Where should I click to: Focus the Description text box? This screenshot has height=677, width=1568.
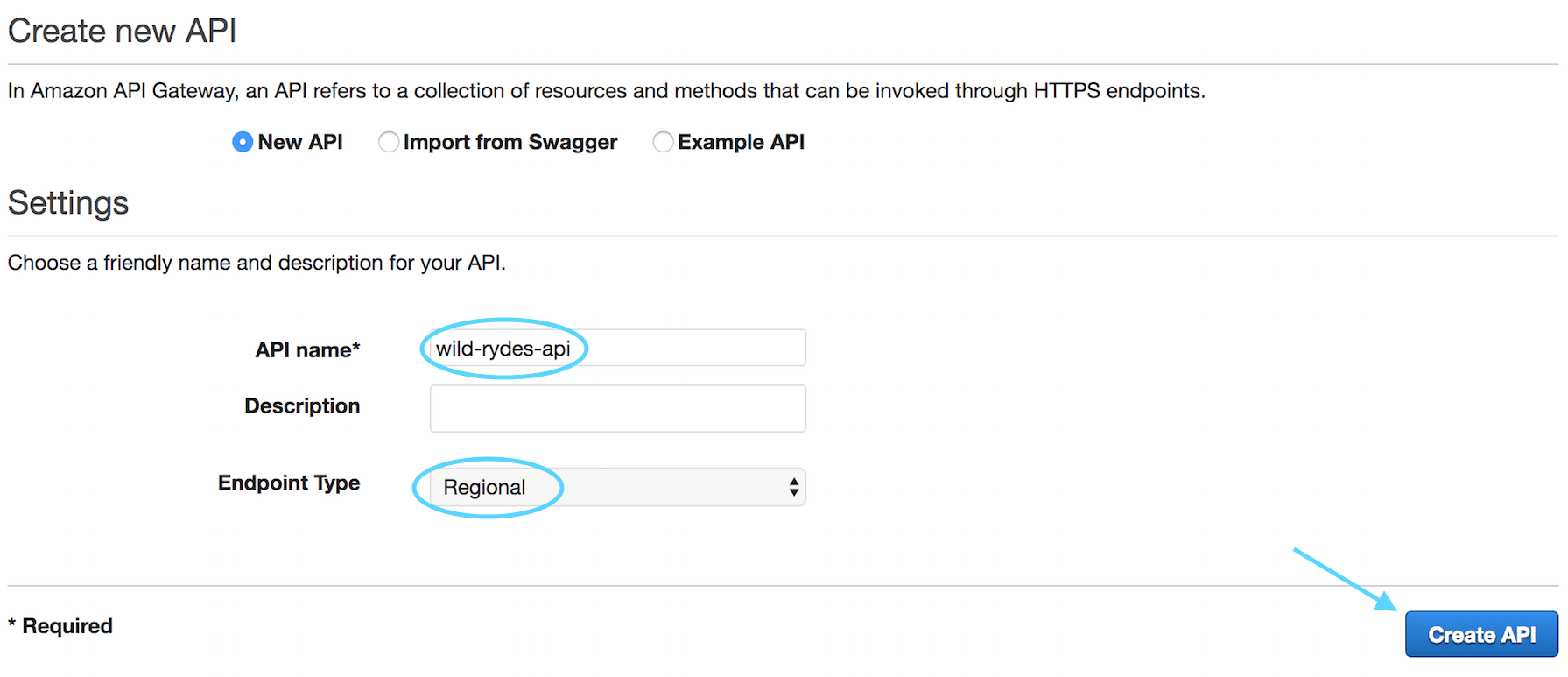click(x=617, y=408)
